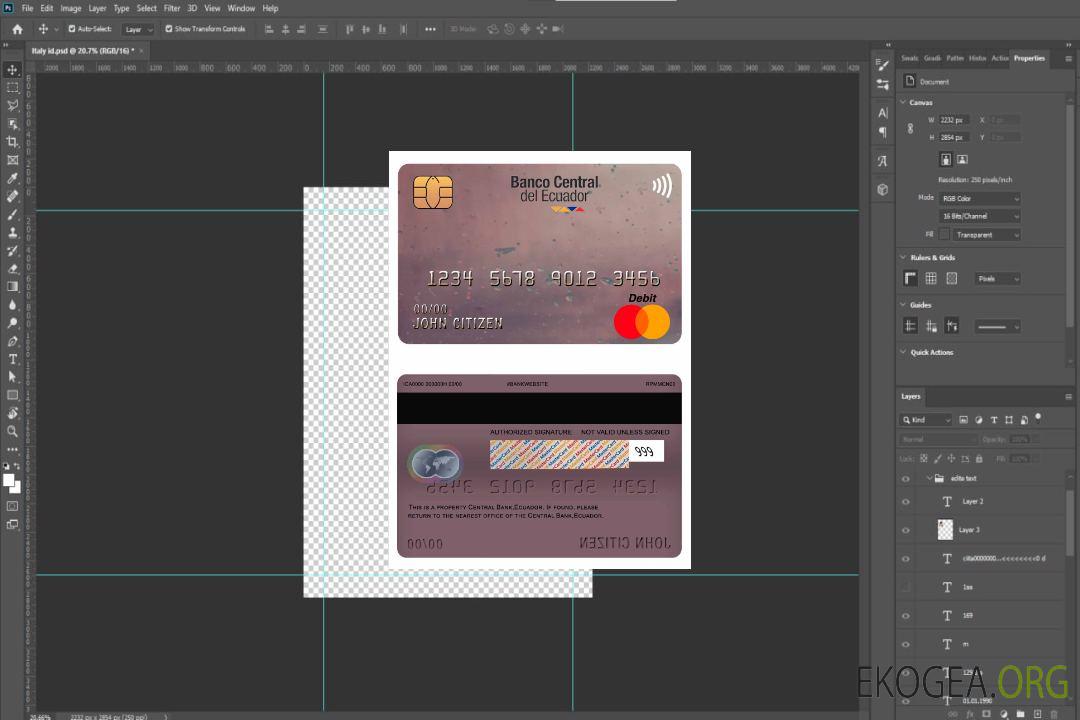The height and width of the screenshot is (720, 1080).
Task: Filter layers by type layers (T icon)
Action: (994, 420)
